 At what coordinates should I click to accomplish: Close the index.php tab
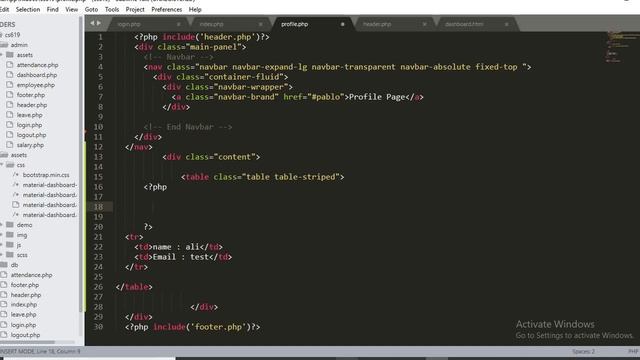[260, 24]
